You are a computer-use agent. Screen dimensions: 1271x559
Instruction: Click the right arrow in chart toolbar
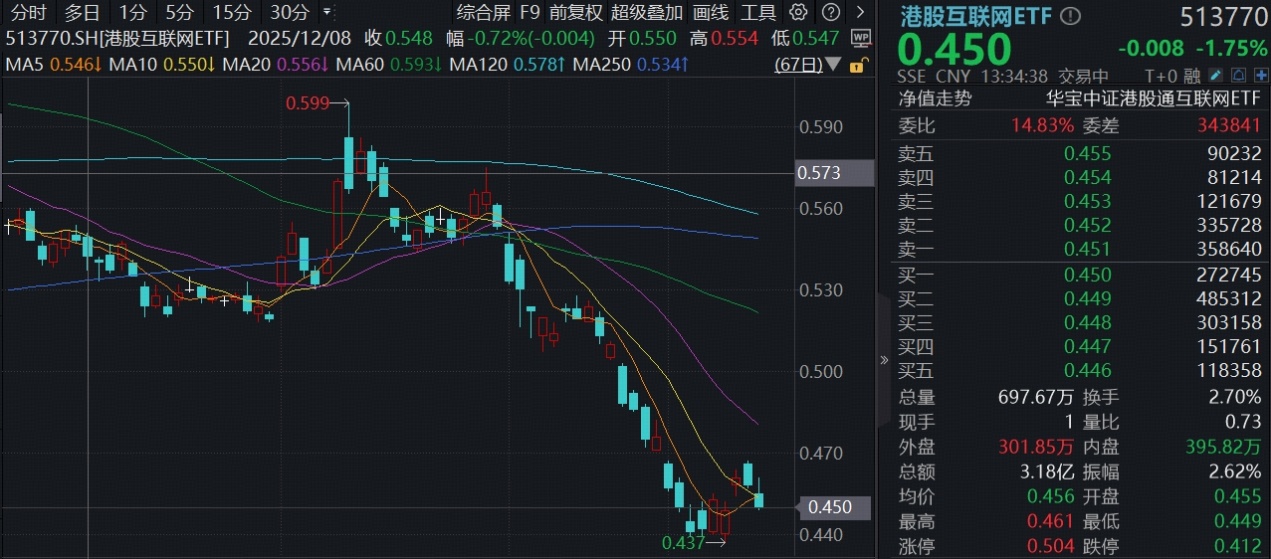[860, 13]
